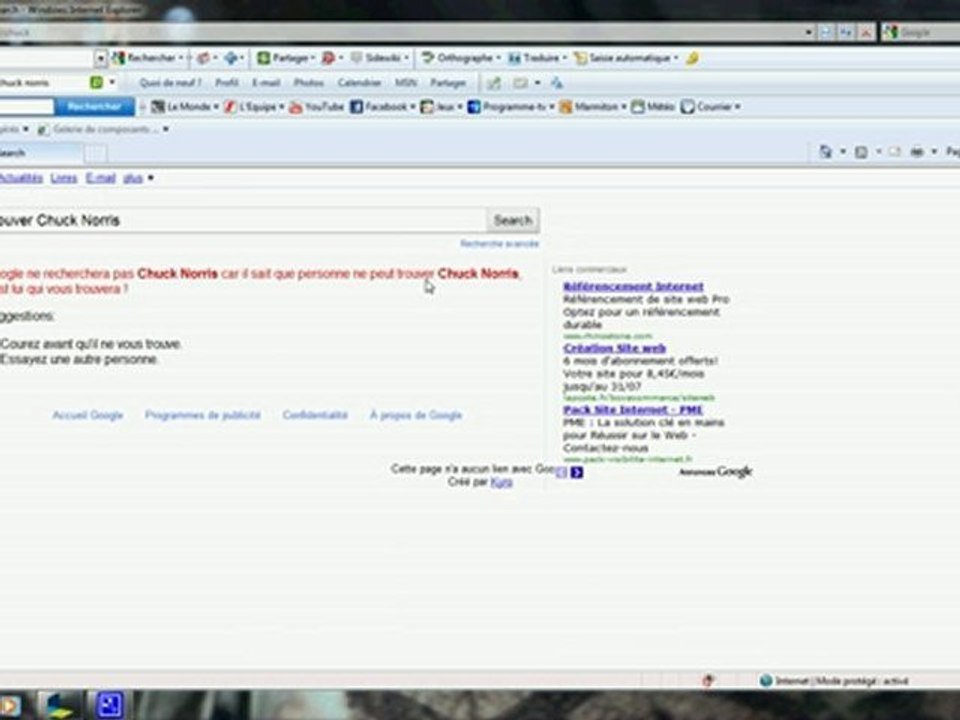The width and height of the screenshot is (960, 720).
Task: Open the 'Recherche avancée' link
Action: click(499, 244)
